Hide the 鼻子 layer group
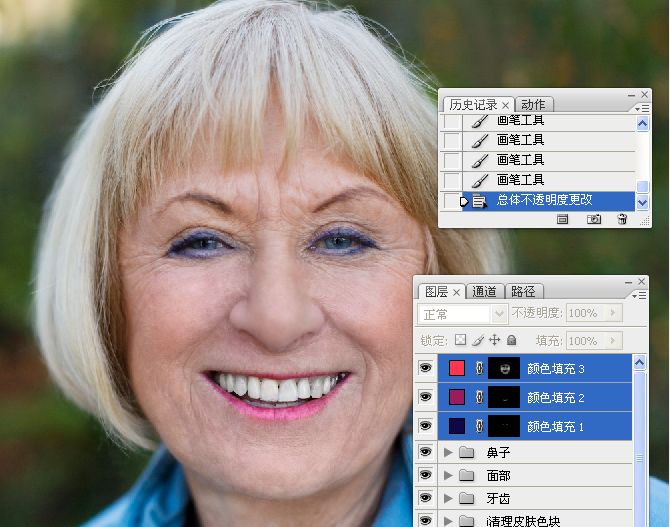This screenshot has height=527, width=670. coord(425,452)
